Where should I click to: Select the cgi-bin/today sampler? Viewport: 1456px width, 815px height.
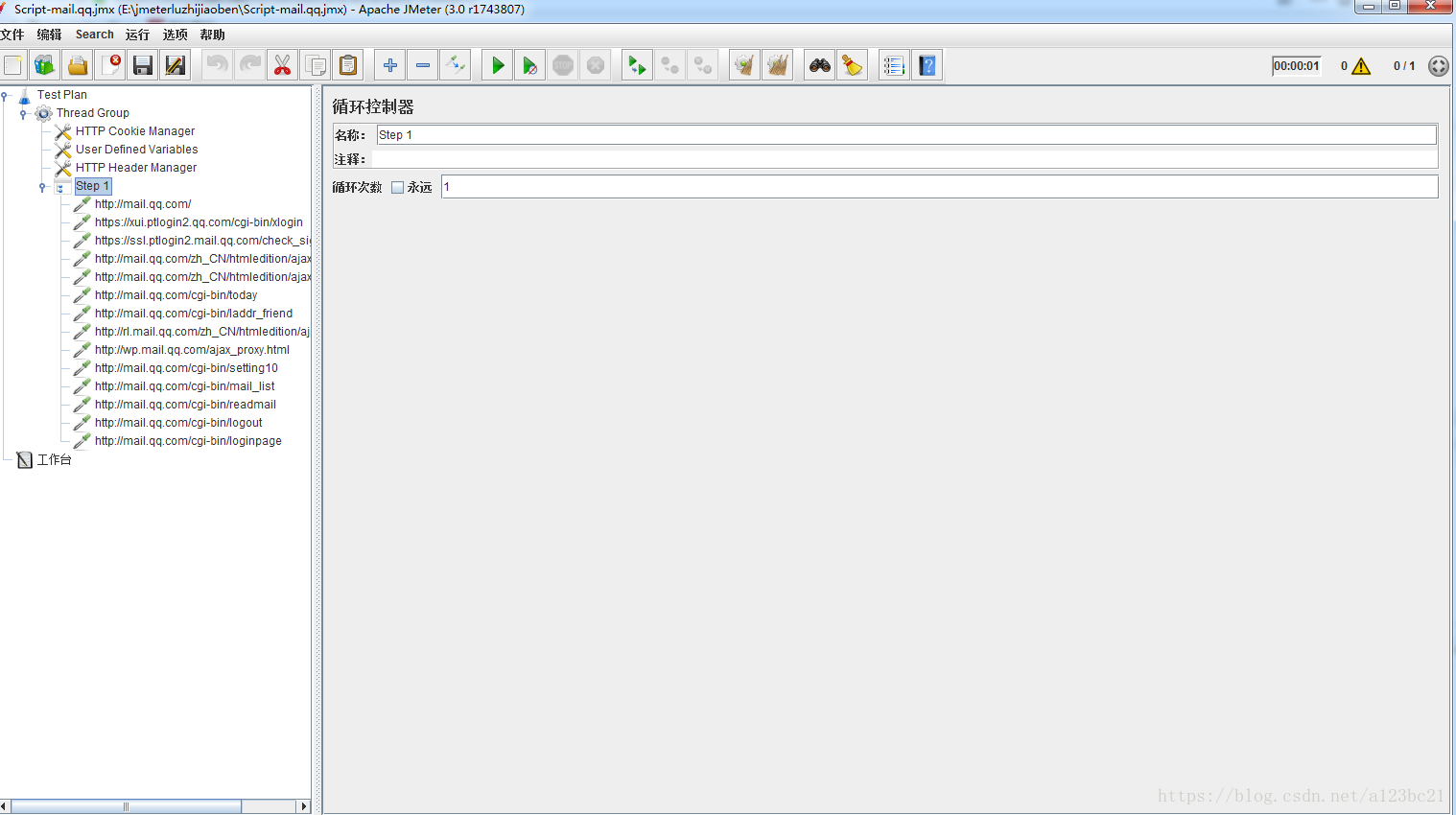(176, 295)
